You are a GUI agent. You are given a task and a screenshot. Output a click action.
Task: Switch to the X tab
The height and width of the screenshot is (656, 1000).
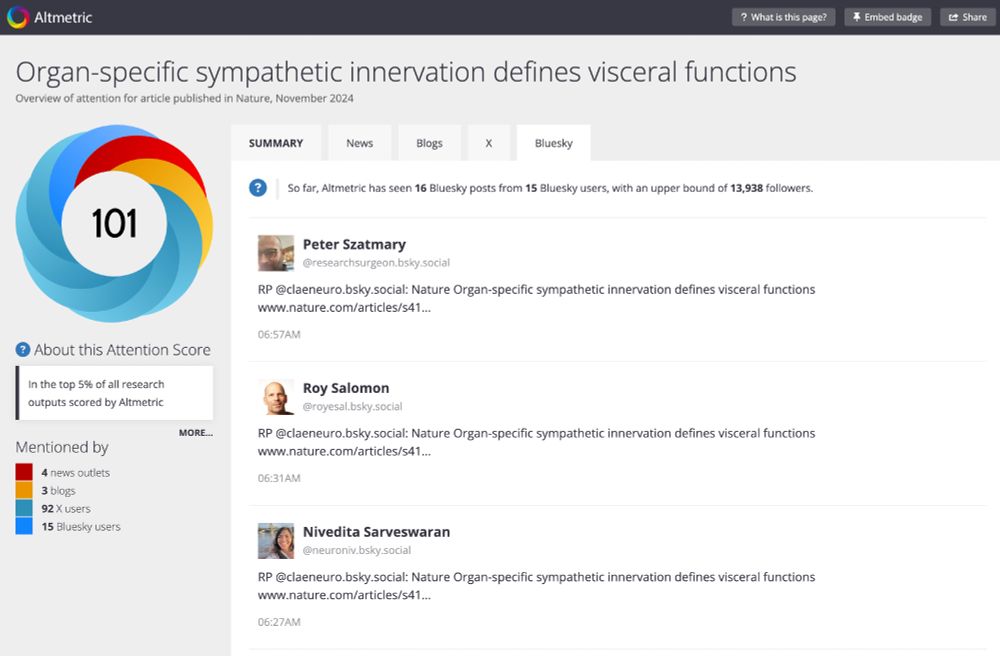point(489,143)
